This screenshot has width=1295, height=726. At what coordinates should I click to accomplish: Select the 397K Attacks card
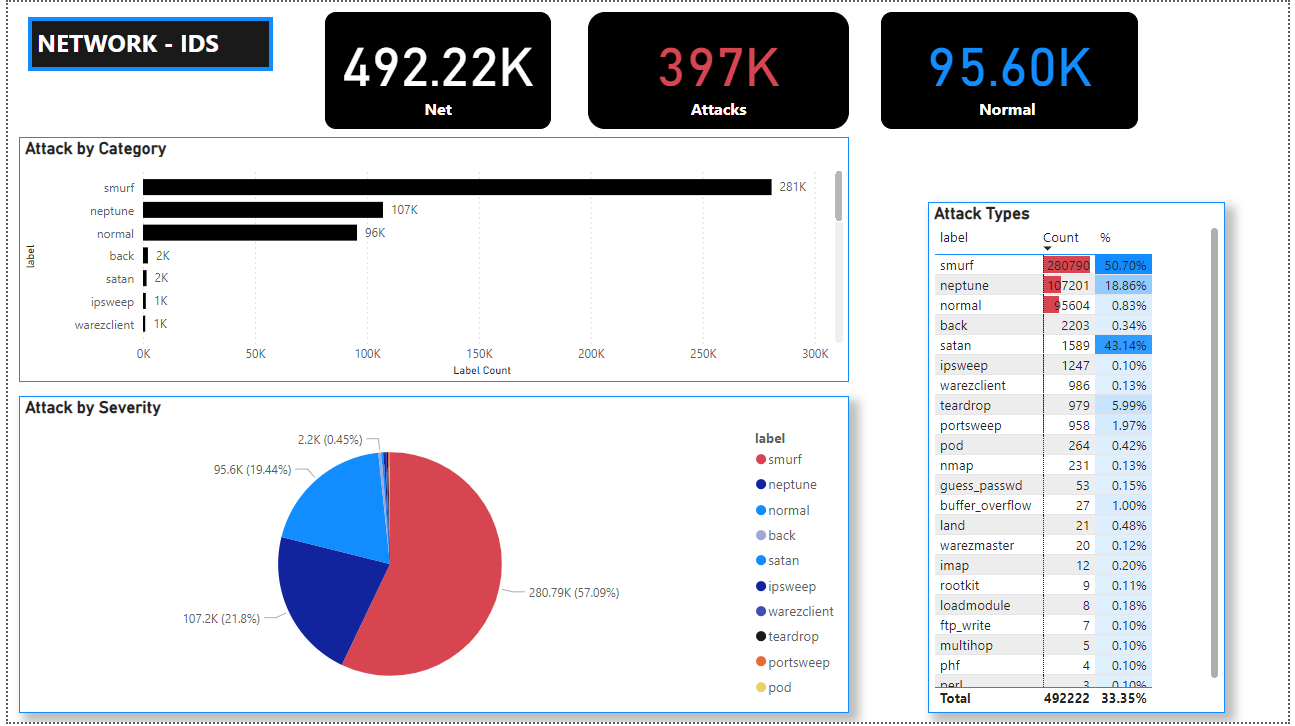(x=718, y=71)
